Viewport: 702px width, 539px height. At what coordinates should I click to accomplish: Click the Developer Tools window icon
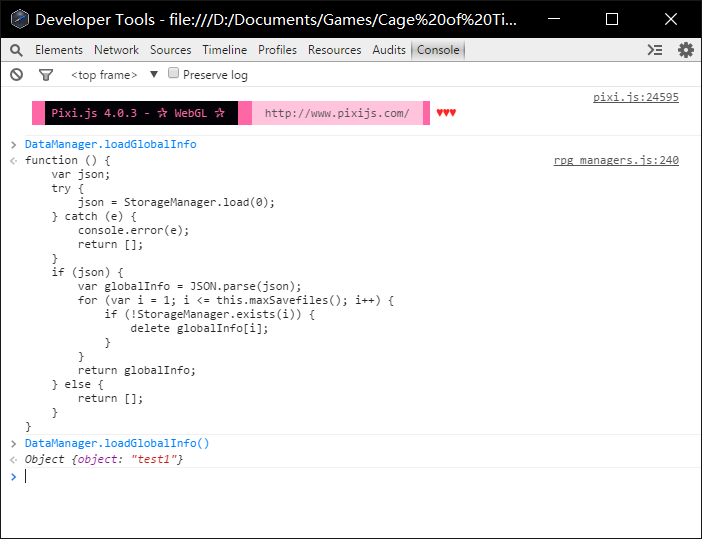point(20,19)
